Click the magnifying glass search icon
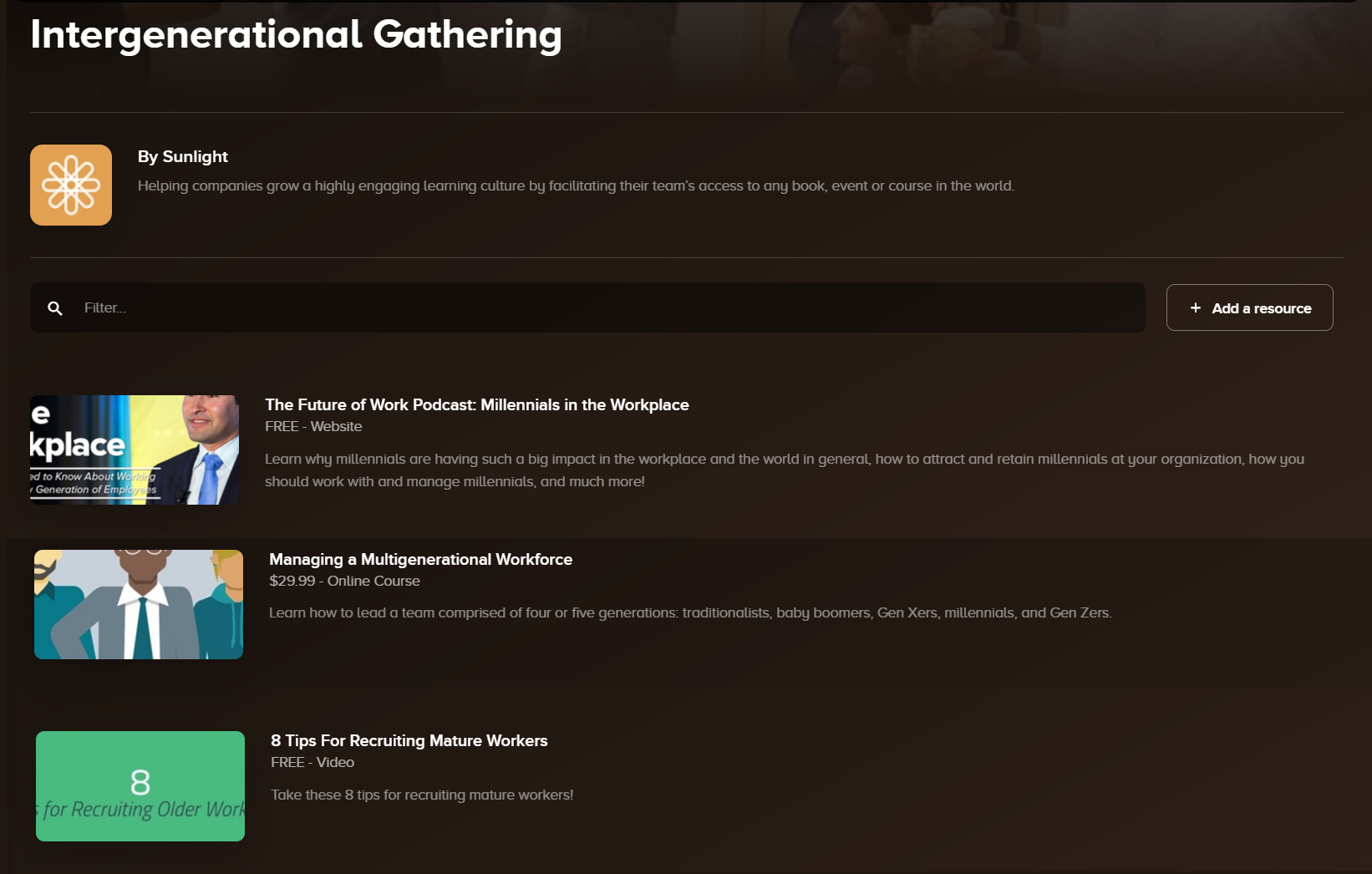 pyautogui.click(x=55, y=308)
